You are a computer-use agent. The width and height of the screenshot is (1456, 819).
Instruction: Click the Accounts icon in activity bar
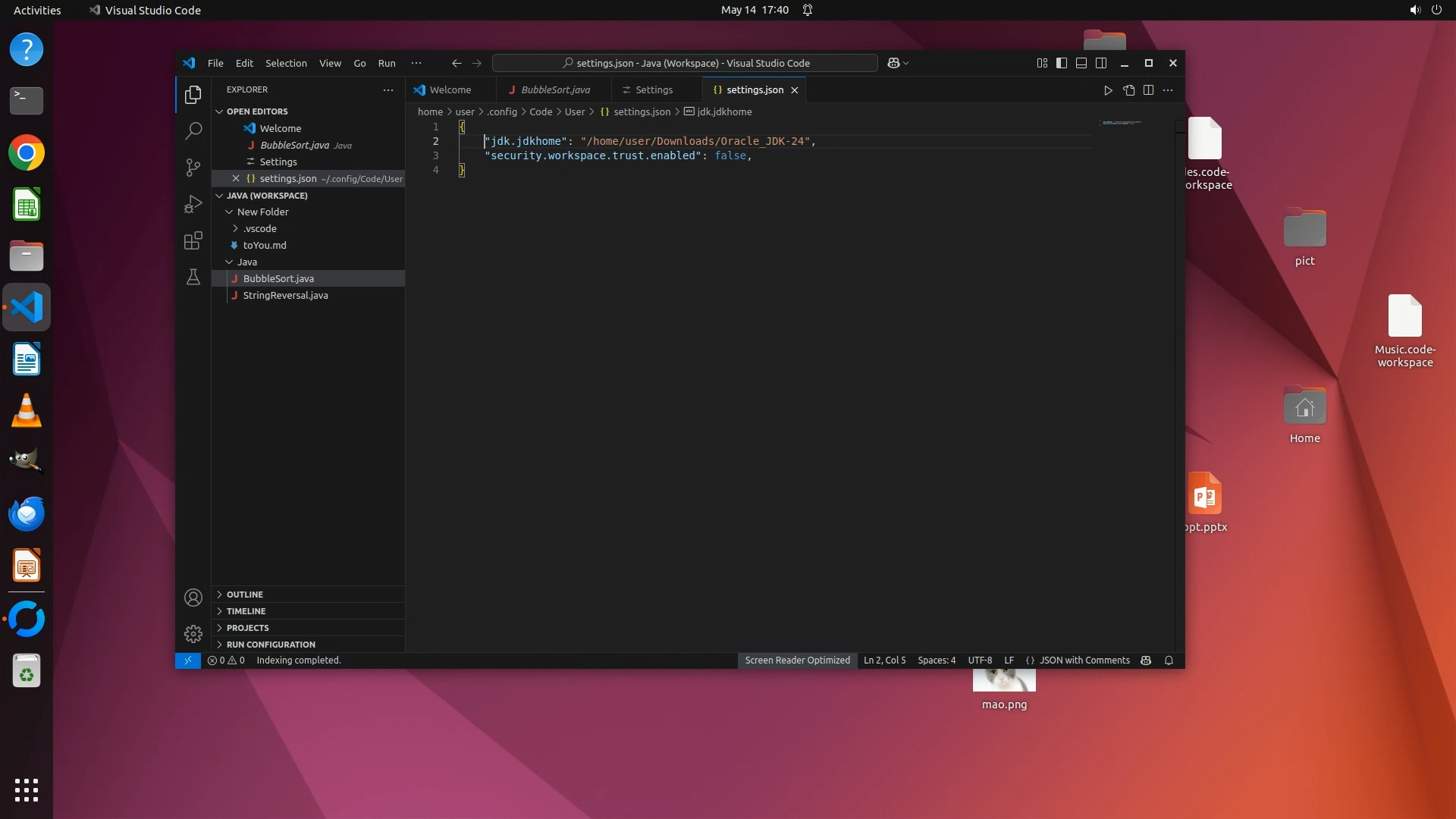click(193, 598)
